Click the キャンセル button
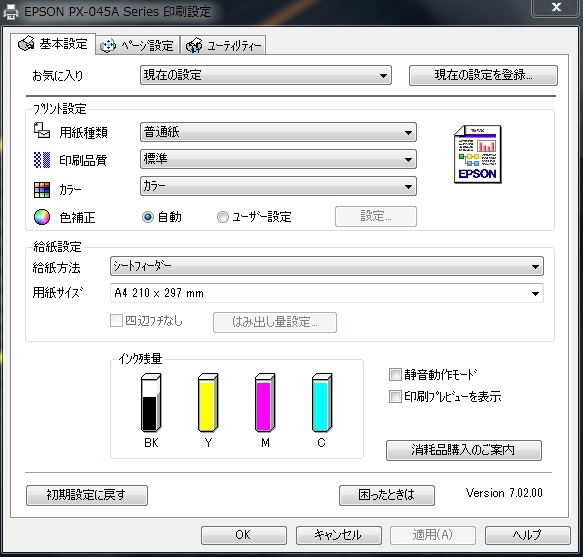This screenshot has width=583, height=557. [338, 535]
